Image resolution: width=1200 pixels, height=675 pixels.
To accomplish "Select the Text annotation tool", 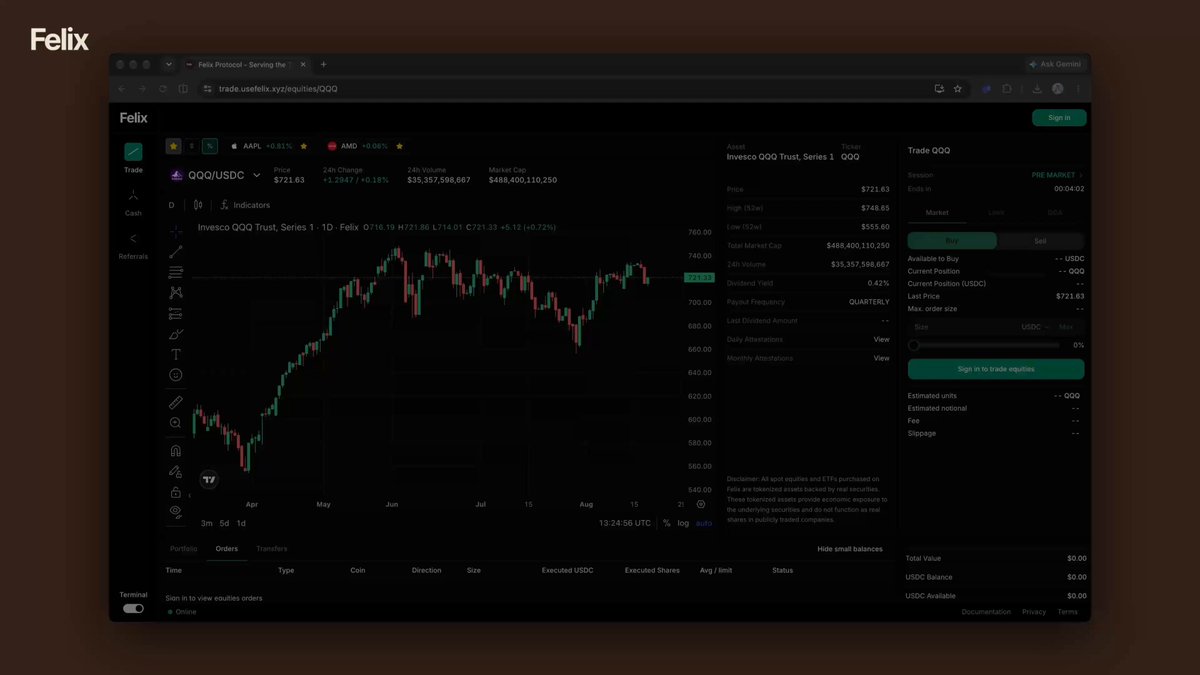I will (176, 354).
